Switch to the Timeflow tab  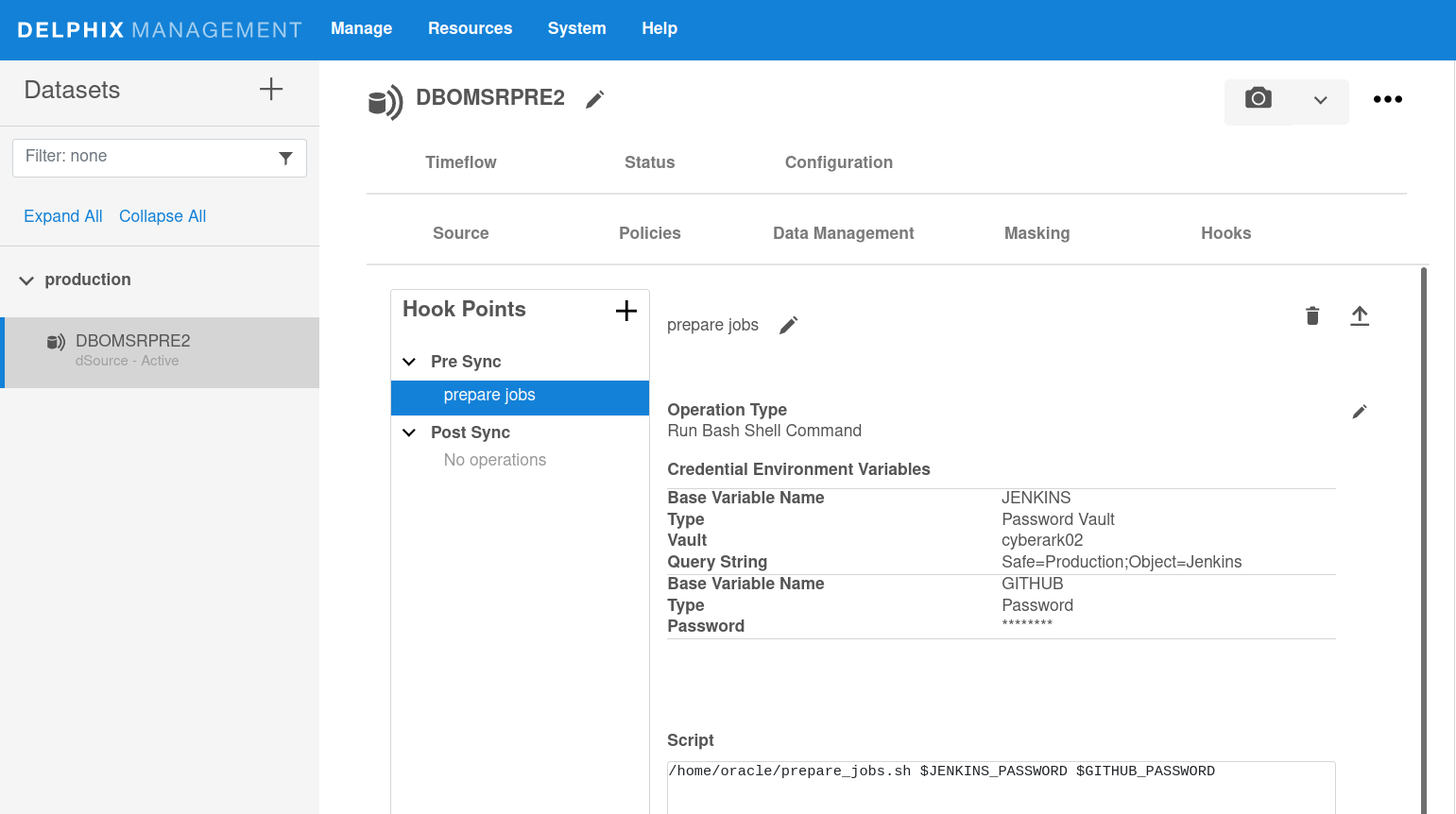(460, 162)
